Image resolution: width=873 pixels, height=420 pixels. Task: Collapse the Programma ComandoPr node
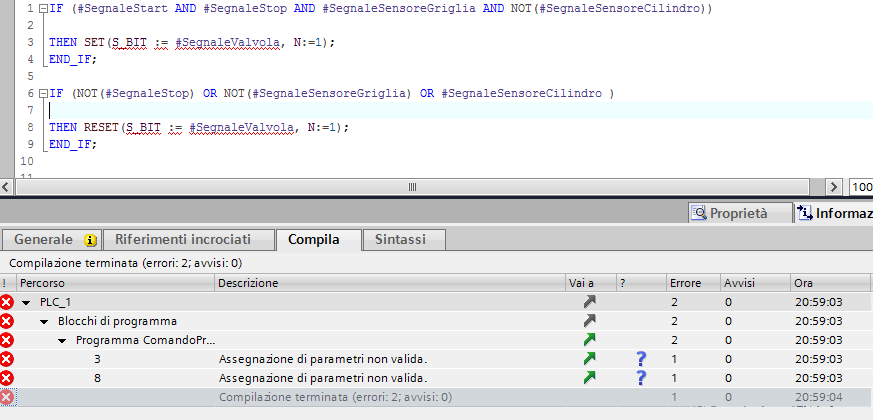coord(63,340)
